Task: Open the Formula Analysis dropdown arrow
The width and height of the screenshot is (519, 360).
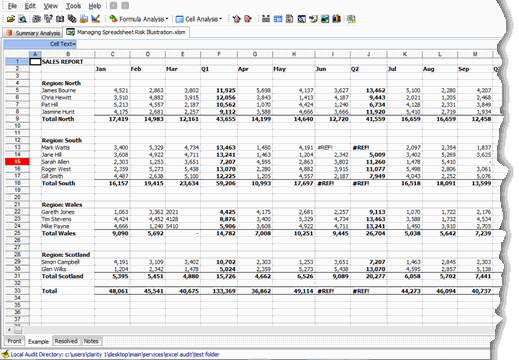Action: 167,19
